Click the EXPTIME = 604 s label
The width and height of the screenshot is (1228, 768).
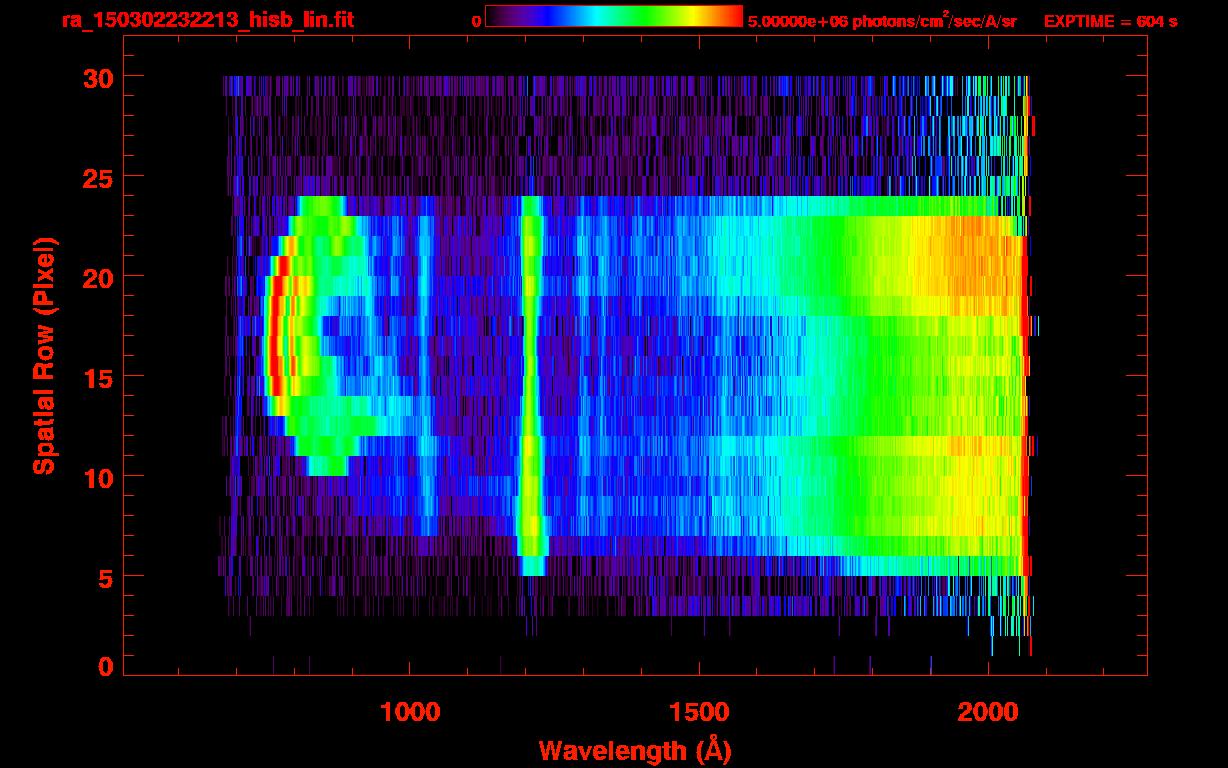click(x=1110, y=20)
